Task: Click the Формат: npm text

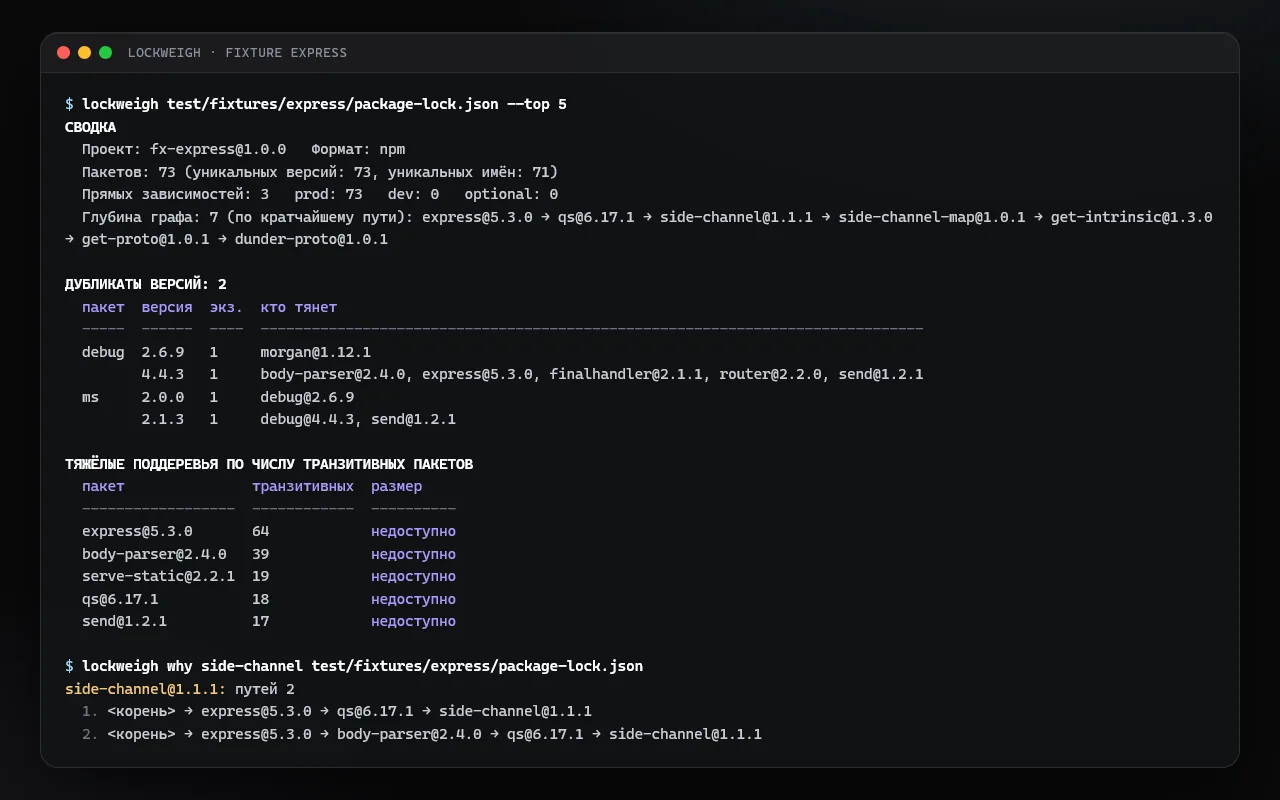Action: [358, 149]
